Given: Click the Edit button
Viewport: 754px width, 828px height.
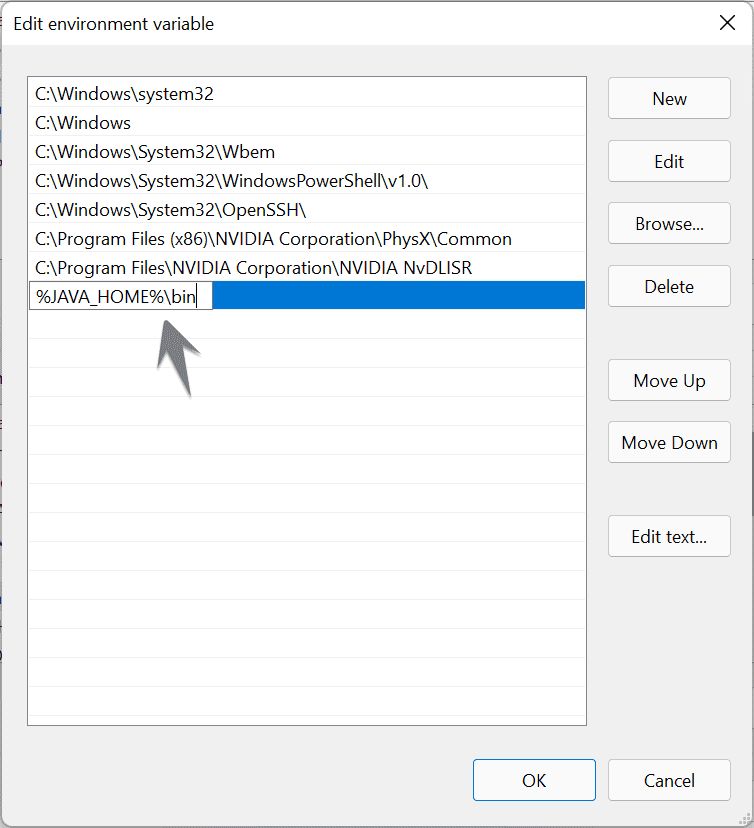Looking at the screenshot, I should coord(669,161).
